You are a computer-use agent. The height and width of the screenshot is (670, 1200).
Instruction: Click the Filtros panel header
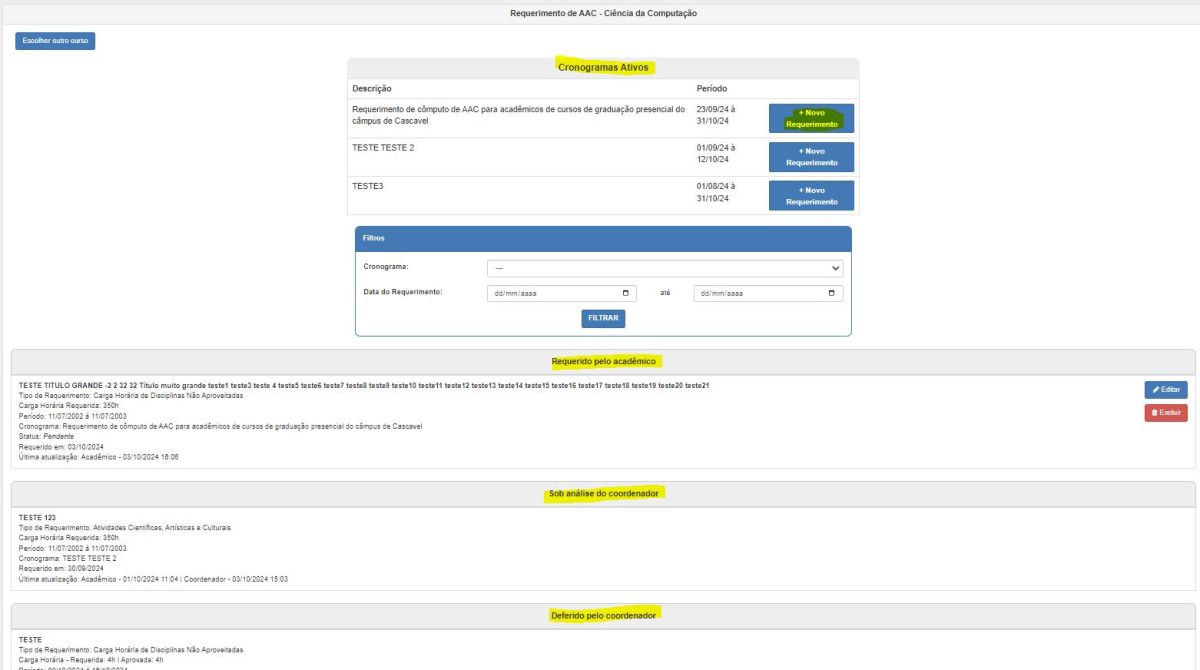(x=603, y=239)
